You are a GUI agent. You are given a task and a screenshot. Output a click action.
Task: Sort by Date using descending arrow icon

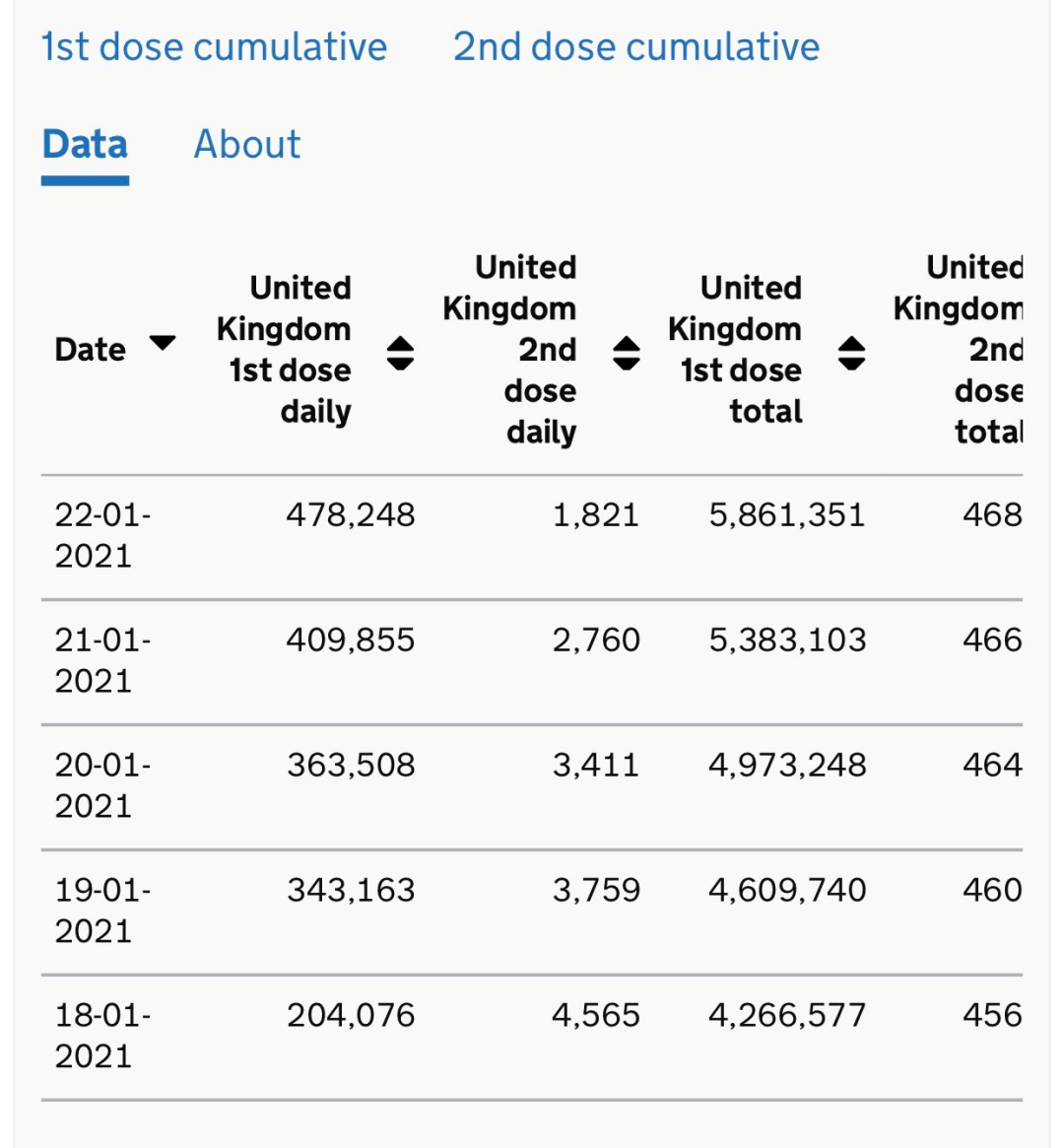pyautogui.click(x=163, y=343)
